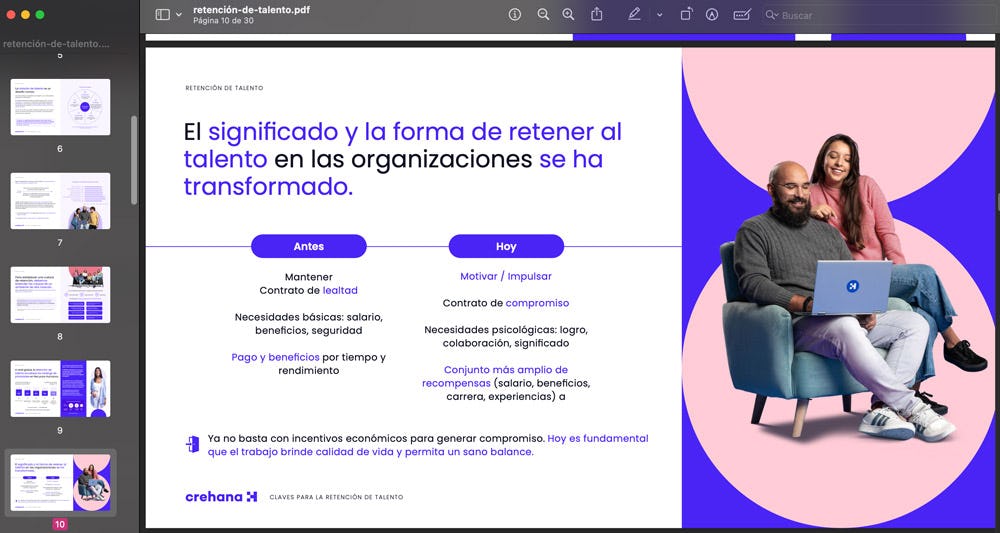Open the form filling tool icon
Viewport: 1000px width, 533px height.
(x=741, y=15)
